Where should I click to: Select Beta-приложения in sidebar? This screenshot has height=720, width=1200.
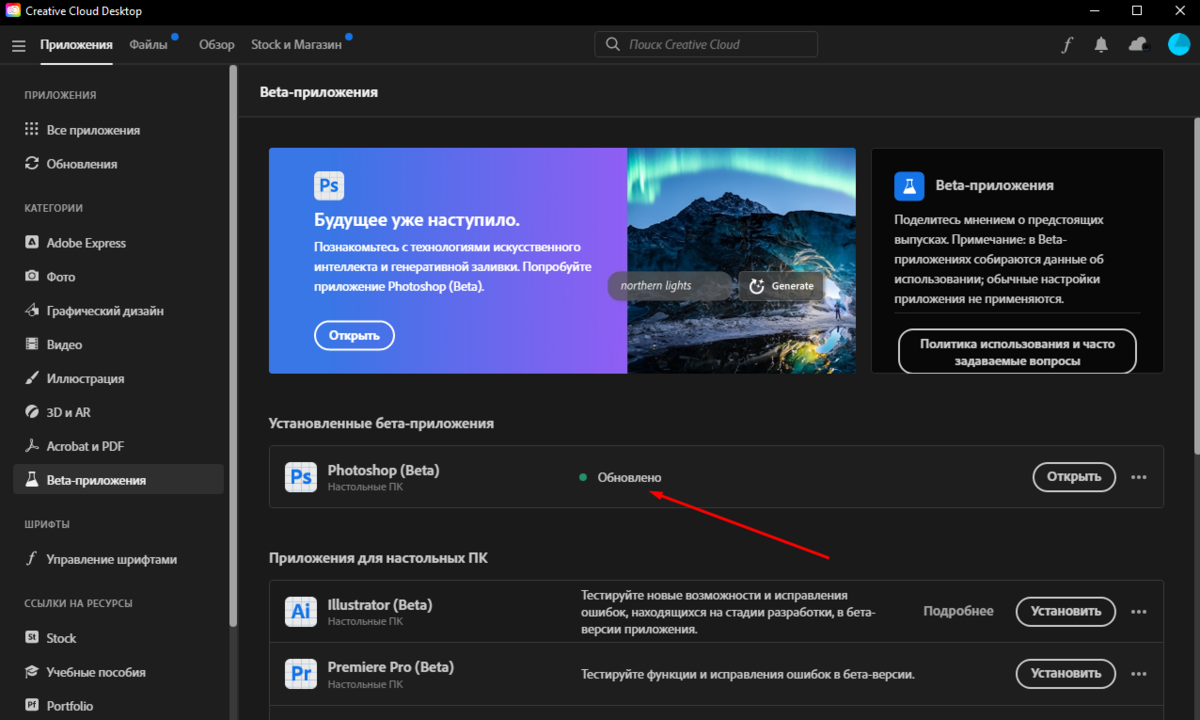[118, 480]
